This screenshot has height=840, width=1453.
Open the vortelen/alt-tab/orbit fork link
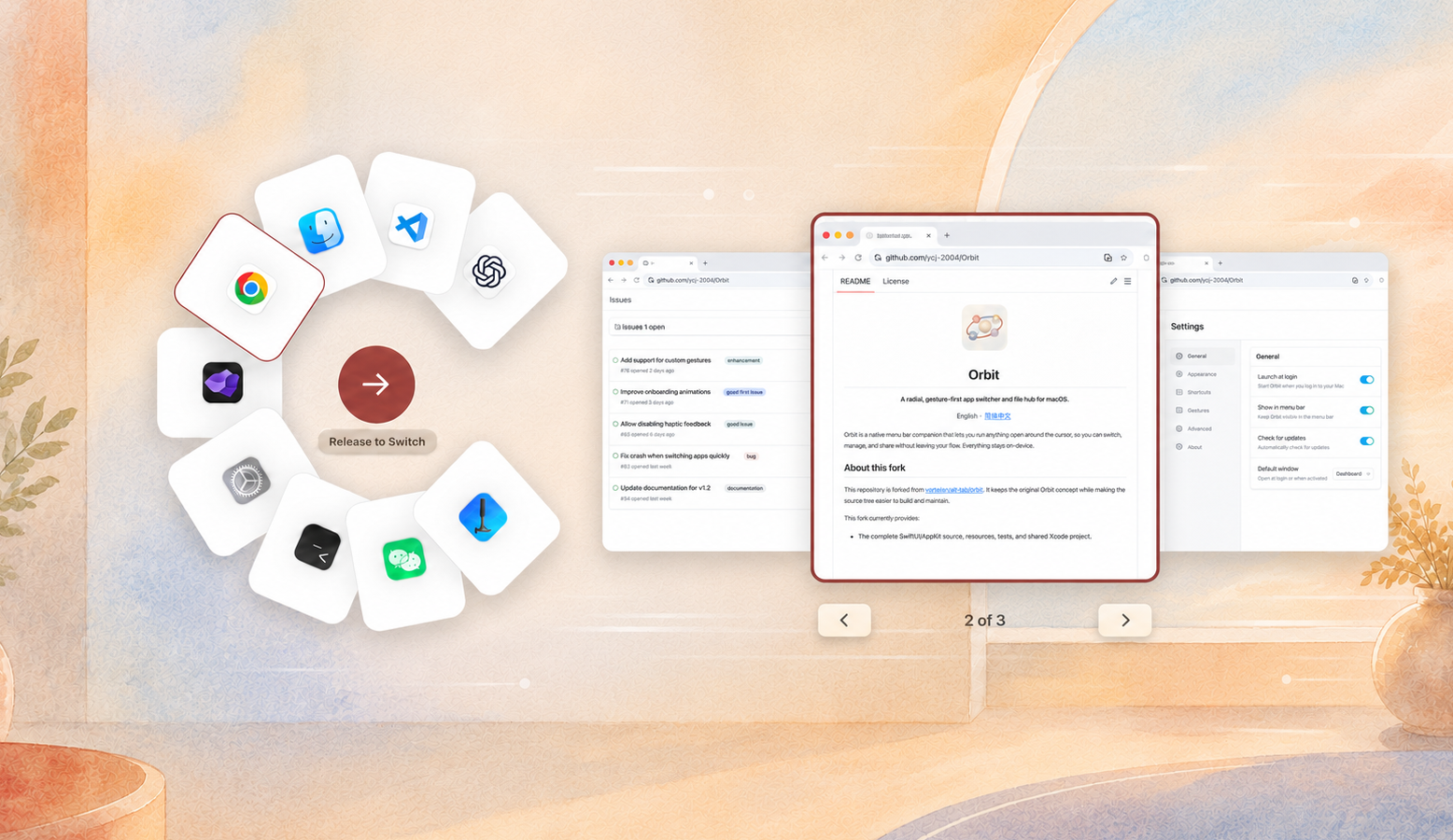953,490
